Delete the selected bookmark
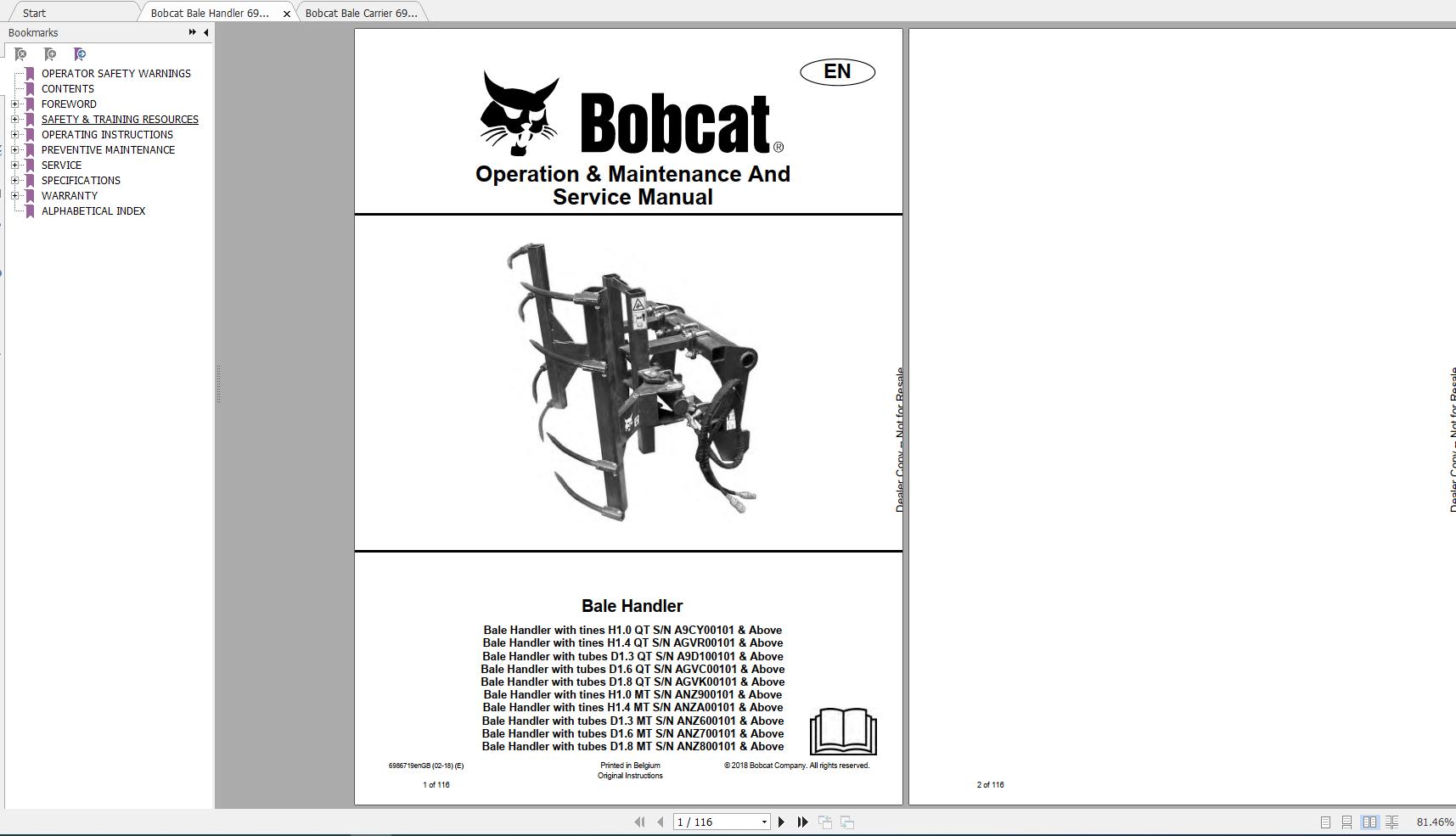Screen dimensions: 1456x836 pyautogui.click(x=21, y=53)
